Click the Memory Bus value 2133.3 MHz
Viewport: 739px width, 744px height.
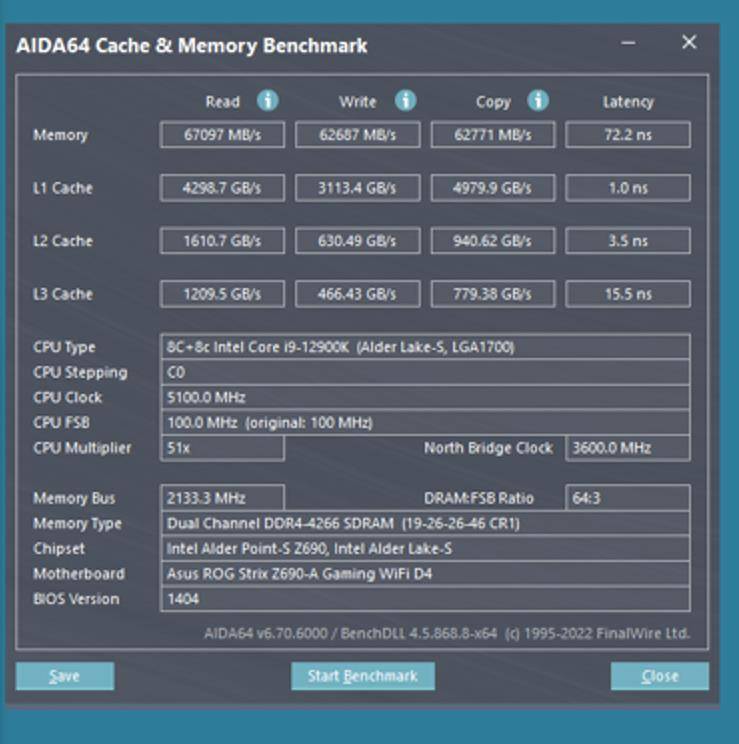(x=223, y=498)
